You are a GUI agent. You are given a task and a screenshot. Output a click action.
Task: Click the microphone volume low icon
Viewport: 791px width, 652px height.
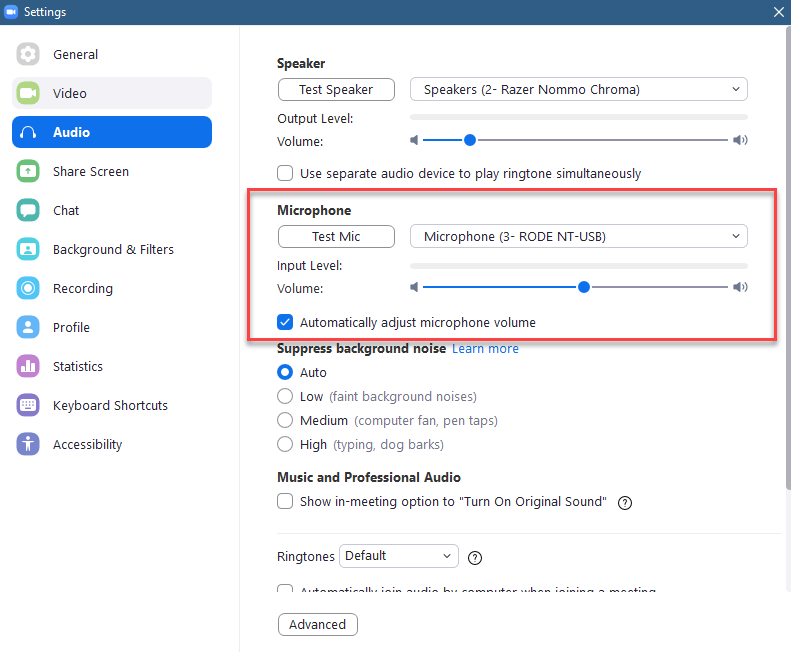(x=414, y=287)
